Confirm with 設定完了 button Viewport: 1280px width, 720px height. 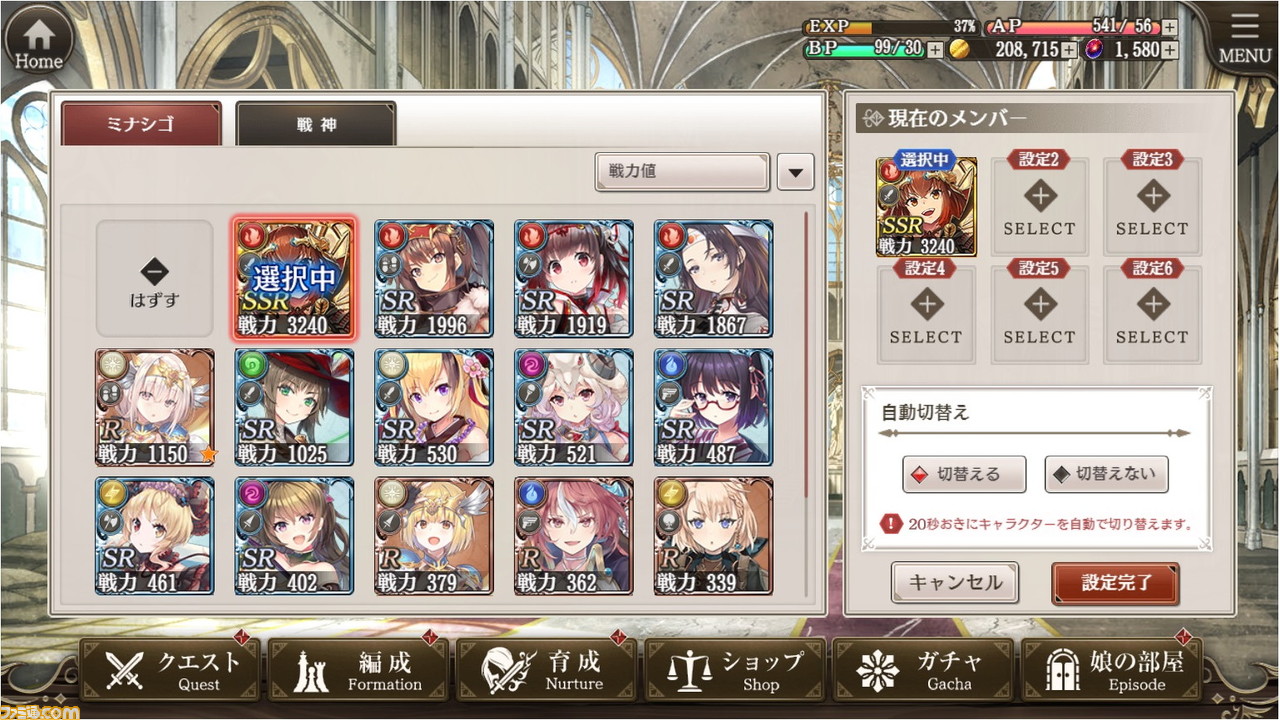tap(1116, 582)
